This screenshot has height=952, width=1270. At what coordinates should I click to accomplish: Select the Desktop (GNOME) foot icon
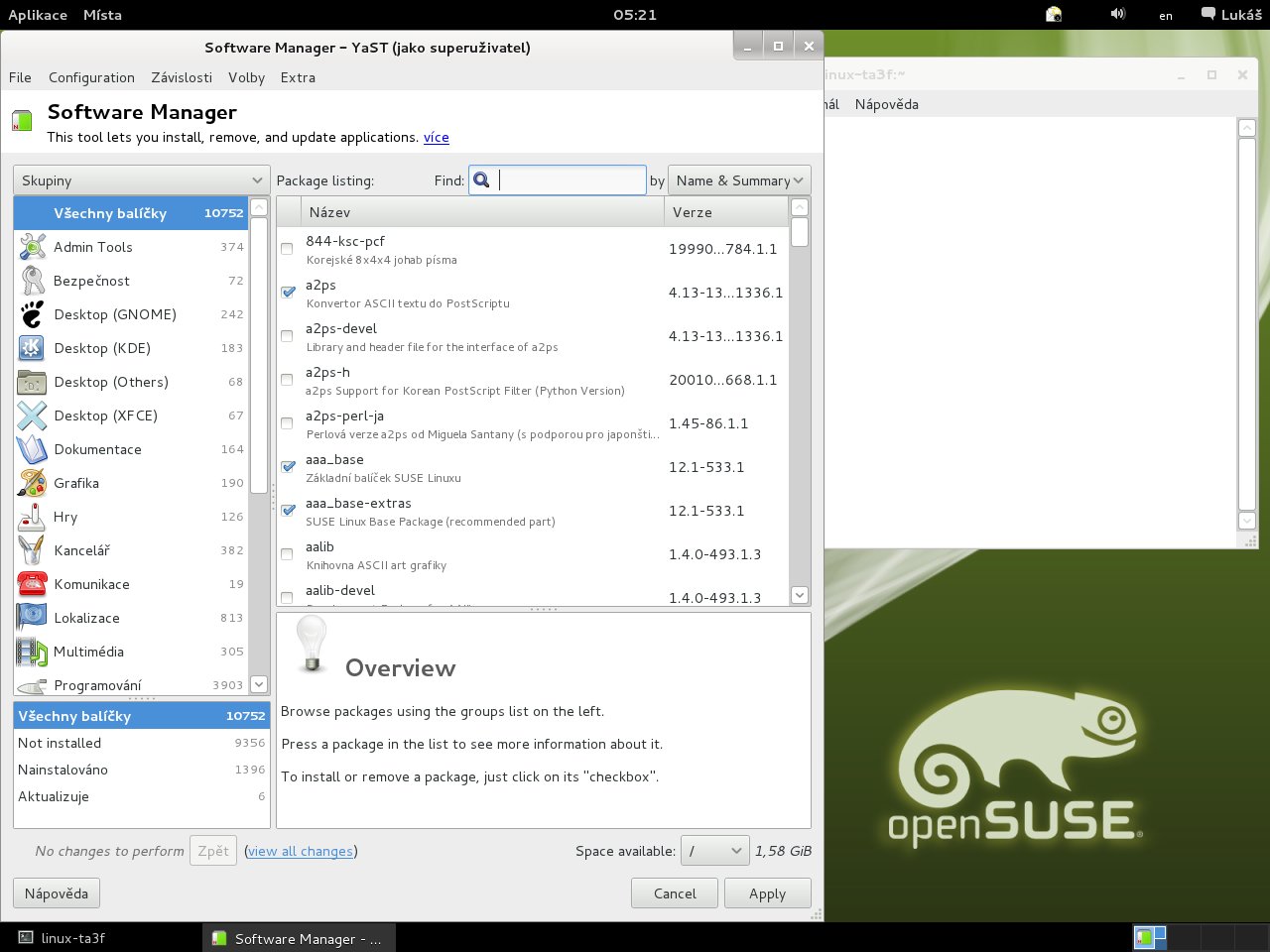click(x=32, y=314)
